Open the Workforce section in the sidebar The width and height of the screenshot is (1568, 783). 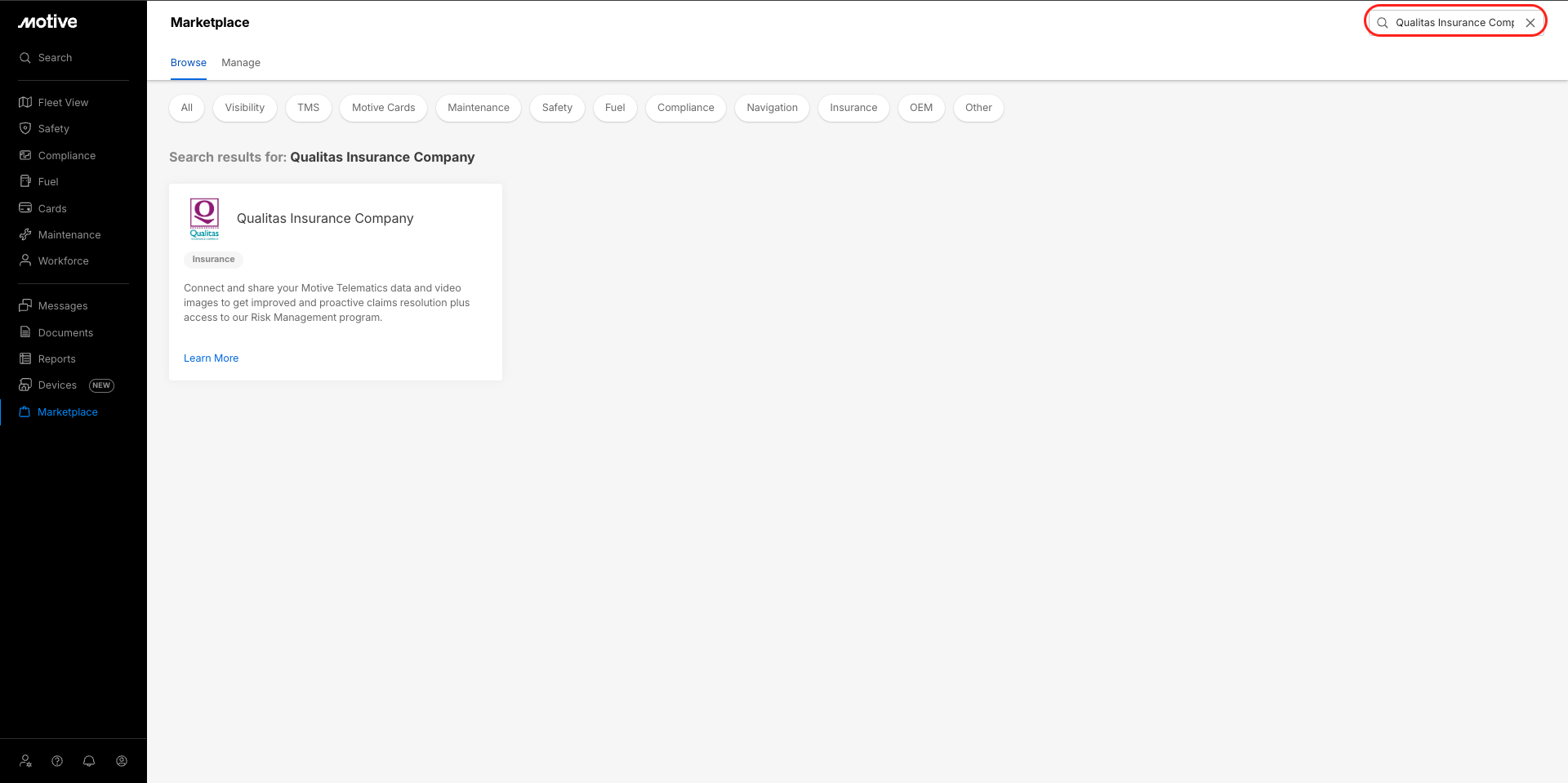coord(54,260)
